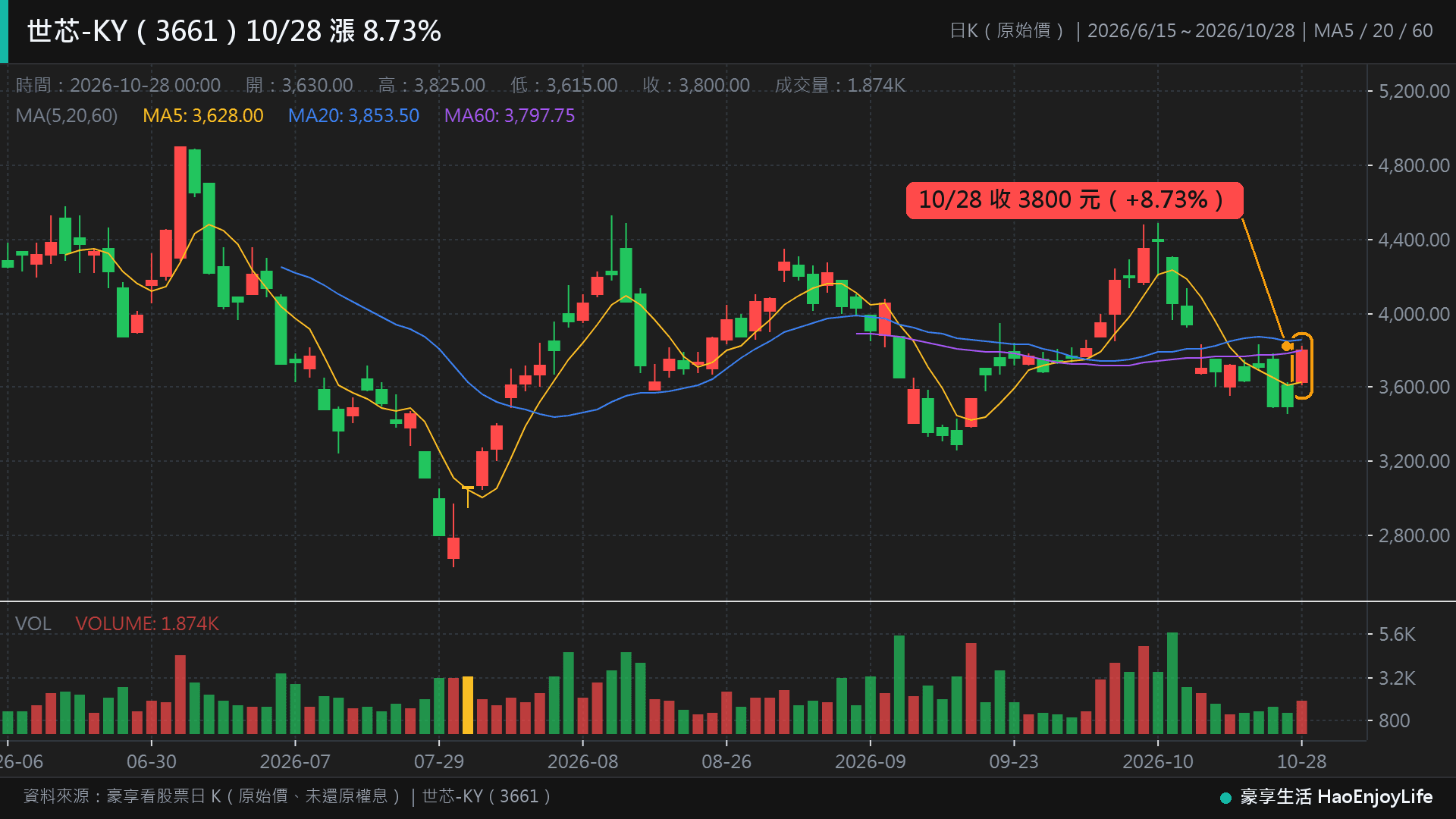Click the 07-29 date axis label
1456x819 pixels.
click(439, 761)
